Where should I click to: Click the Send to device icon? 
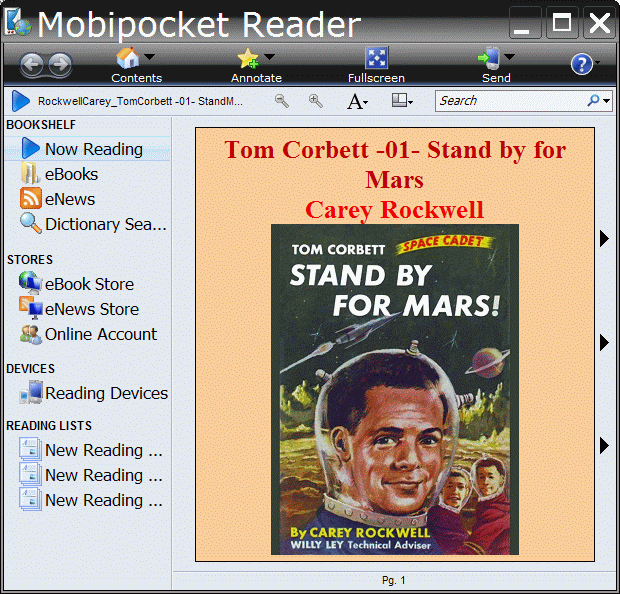click(489, 58)
